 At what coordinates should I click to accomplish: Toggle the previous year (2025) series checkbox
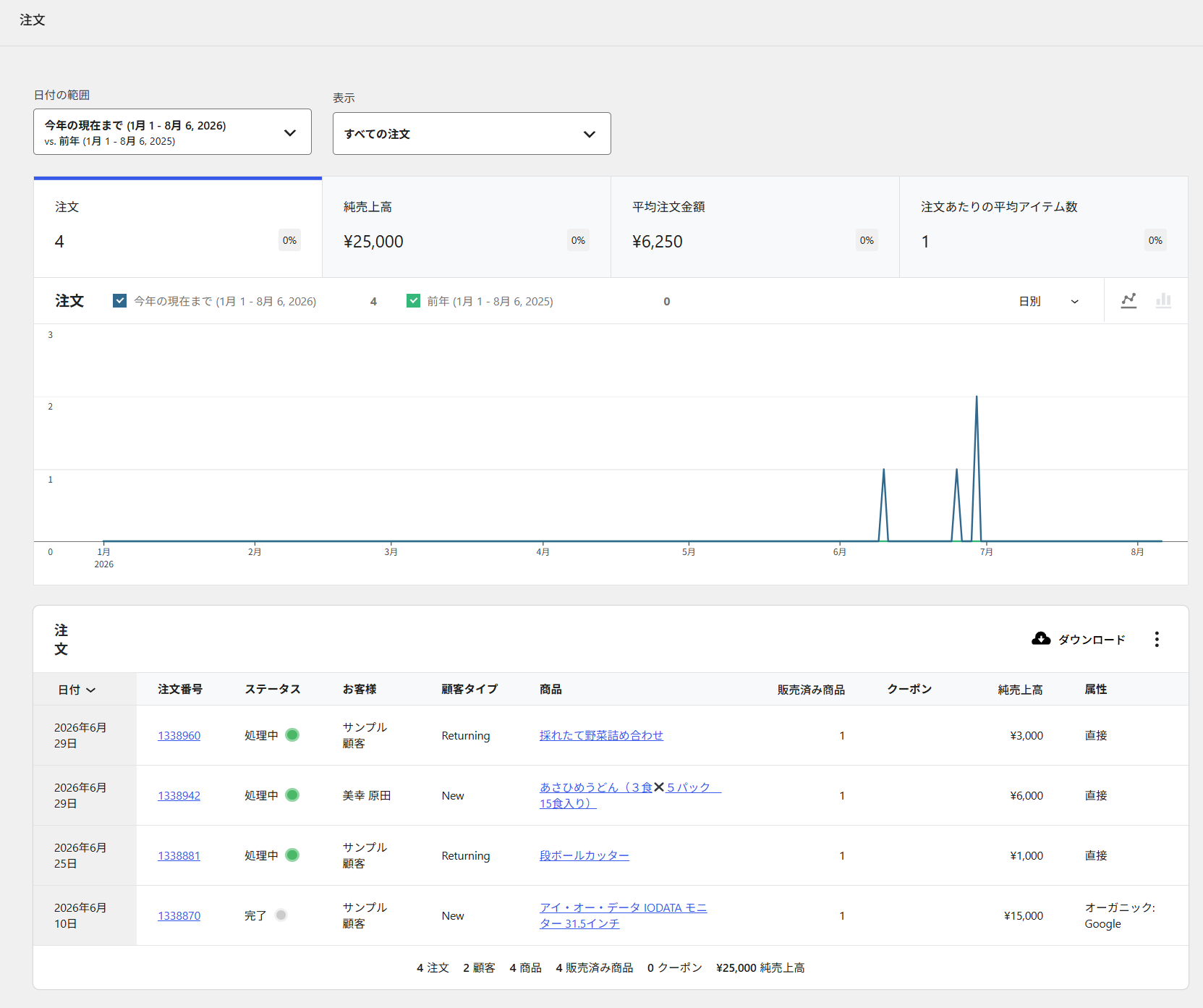click(413, 301)
